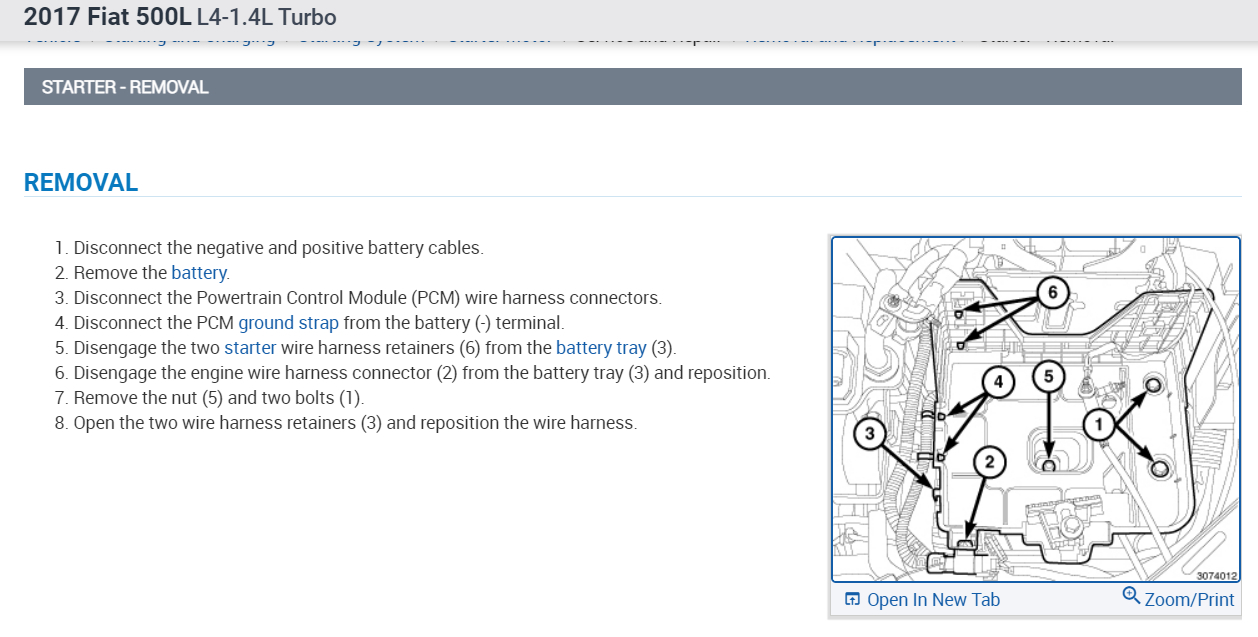Open the 'ground strap' link
Screen dimensions: 1258x637
tap(288, 323)
